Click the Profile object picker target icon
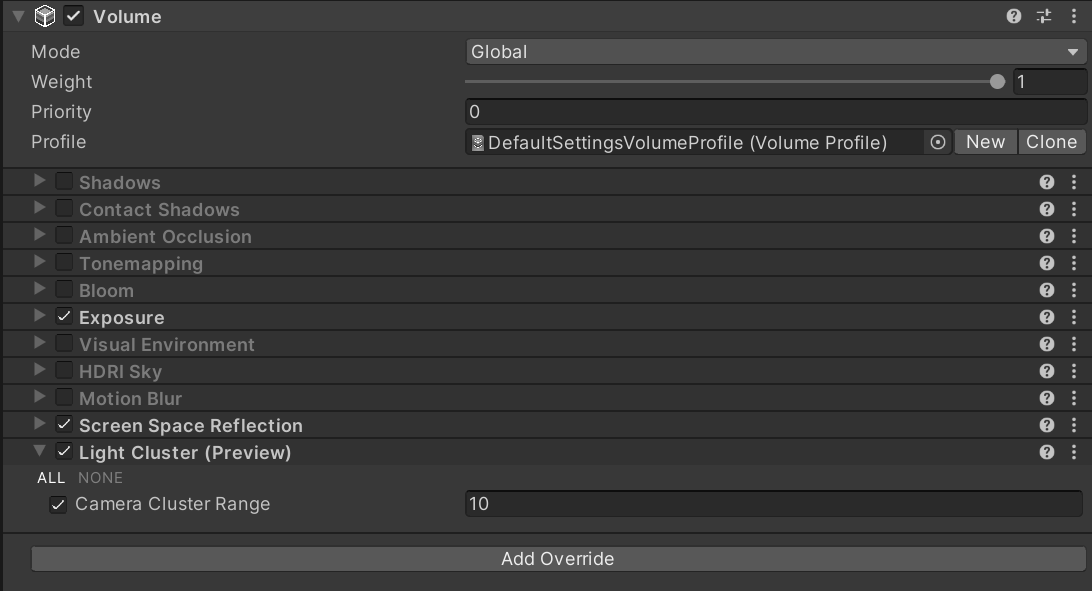 [937, 142]
